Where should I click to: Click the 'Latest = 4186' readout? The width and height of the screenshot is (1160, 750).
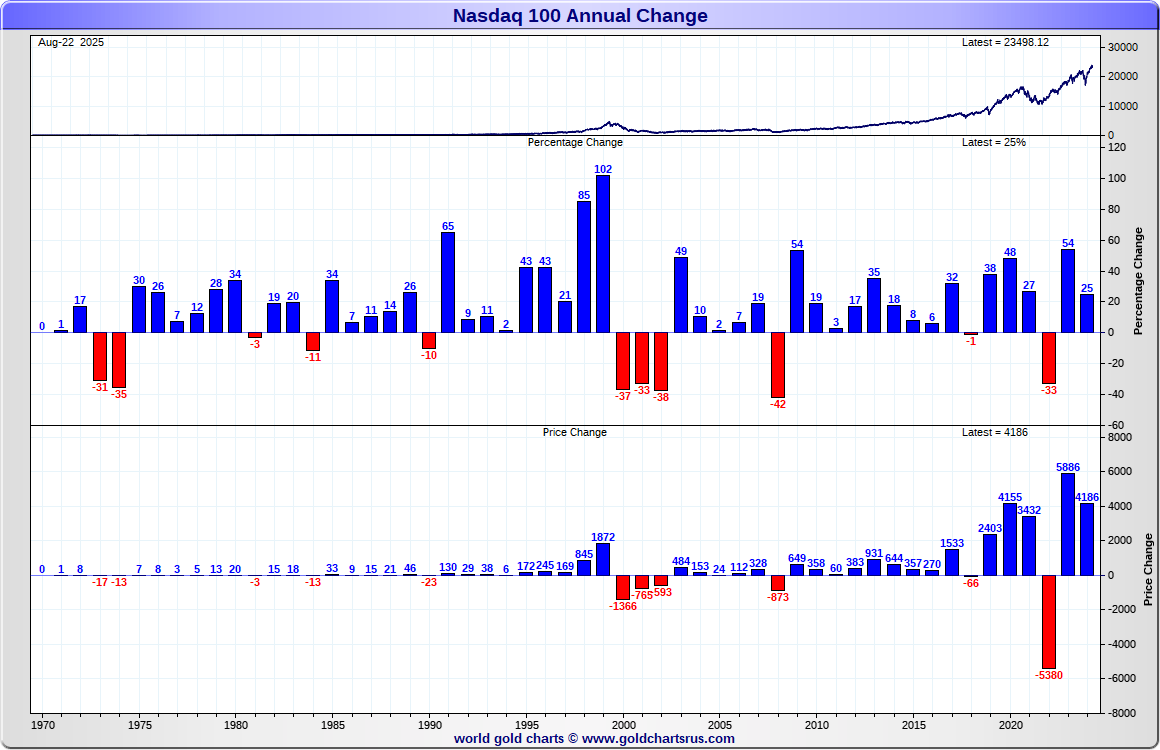click(994, 432)
